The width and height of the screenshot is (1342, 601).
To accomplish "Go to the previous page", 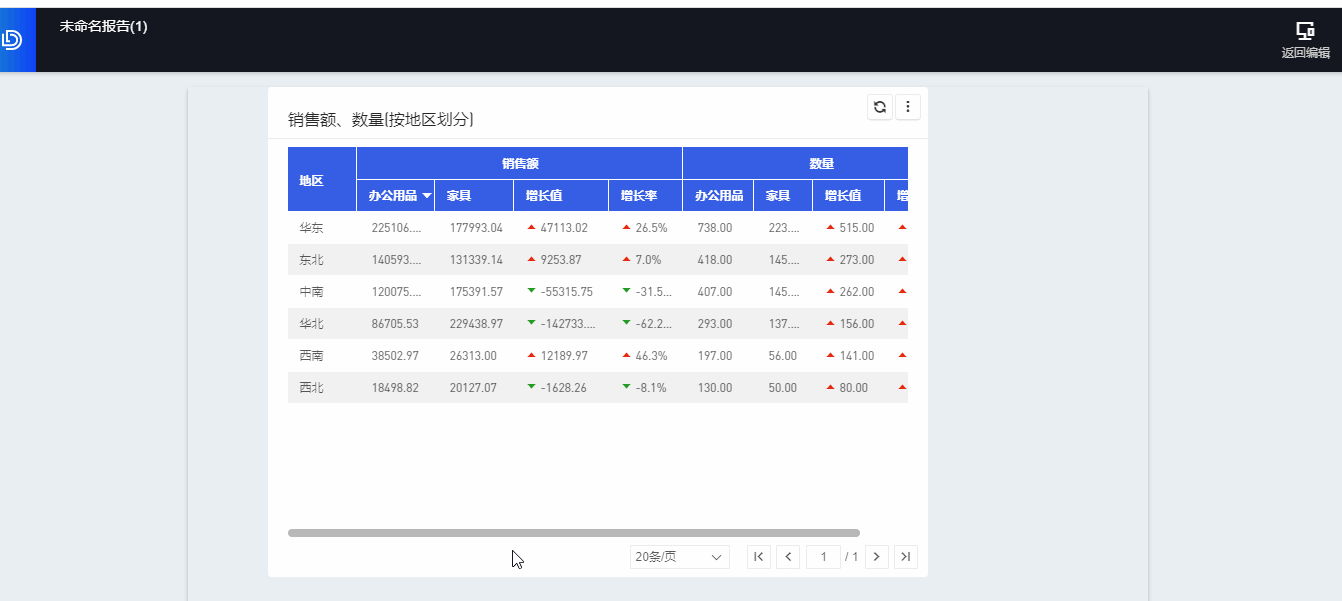I will click(788, 557).
